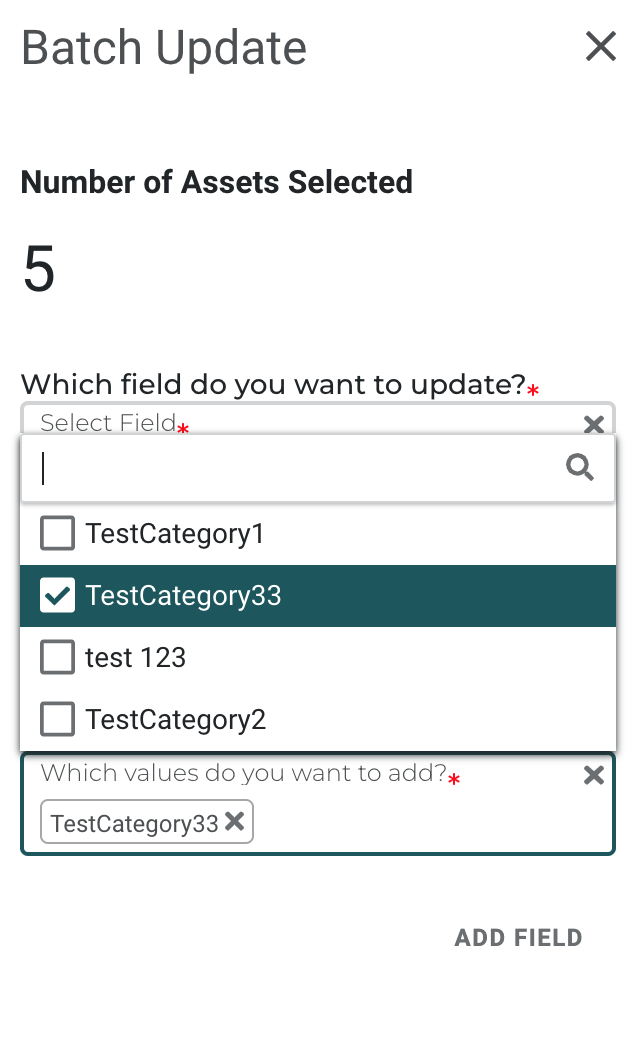Remove the TestCategory33 chip
This screenshot has width=642, height=1056.
coord(235,822)
